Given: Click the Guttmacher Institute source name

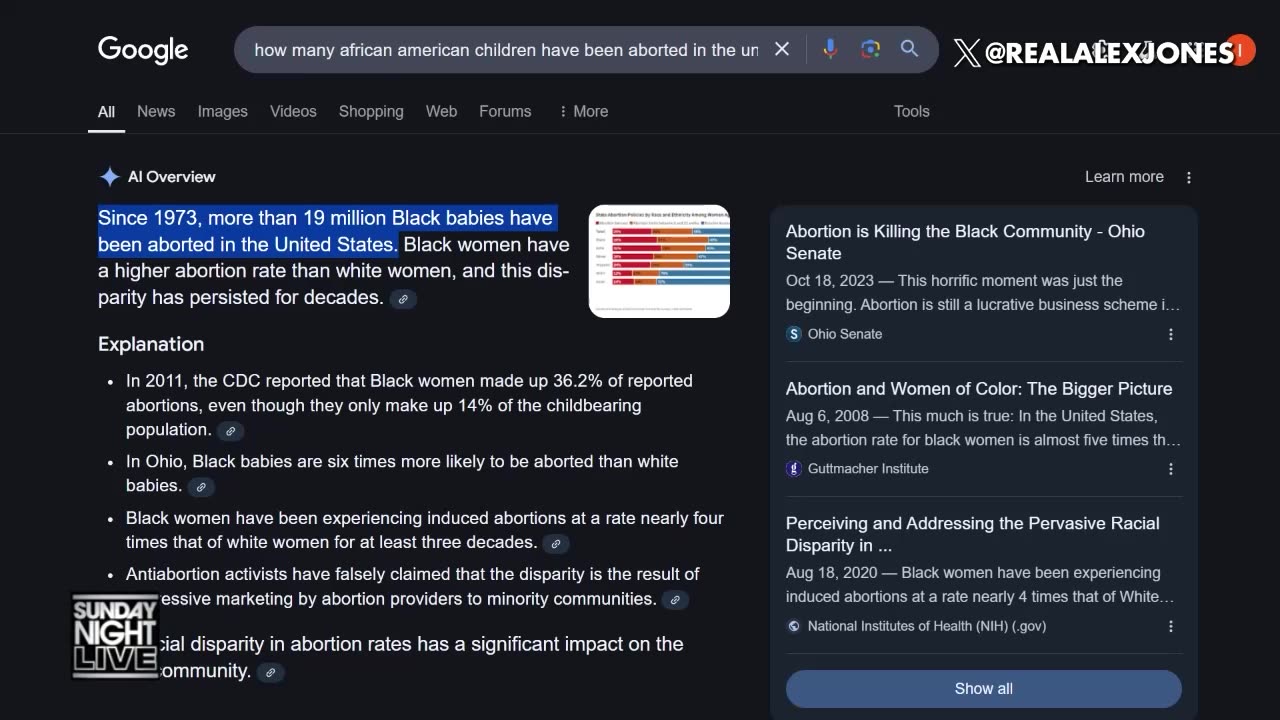Looking at the screenshot, I should pos(868,469).
